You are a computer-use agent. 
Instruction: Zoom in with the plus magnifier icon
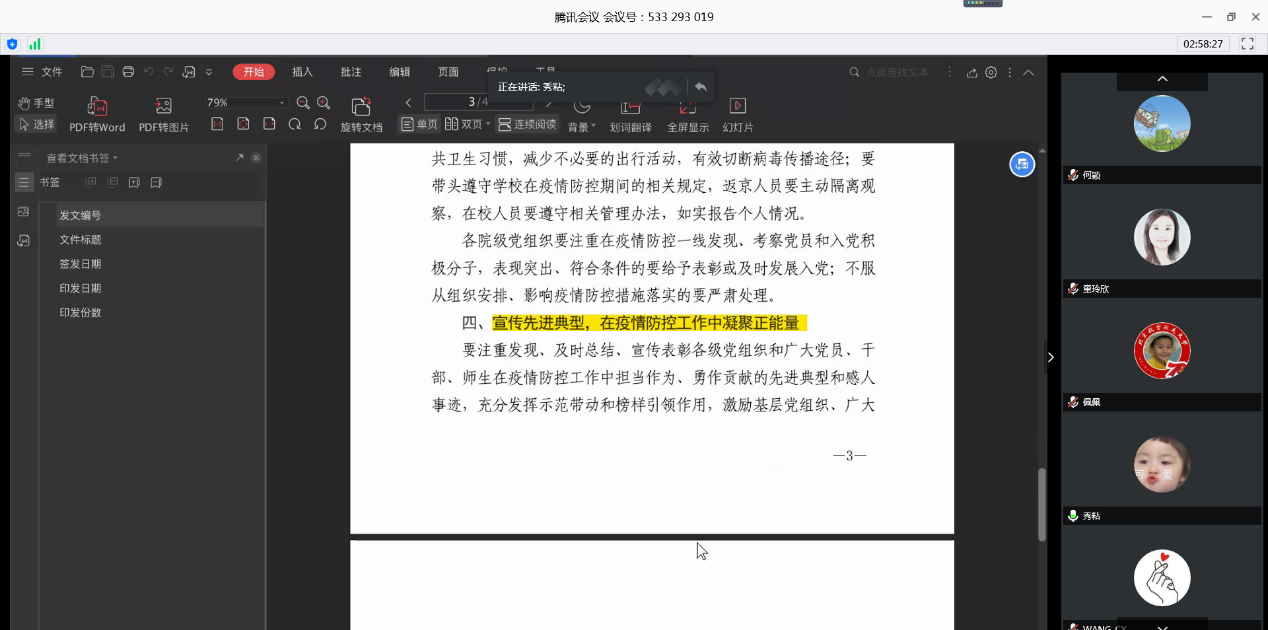pos(323,103)
